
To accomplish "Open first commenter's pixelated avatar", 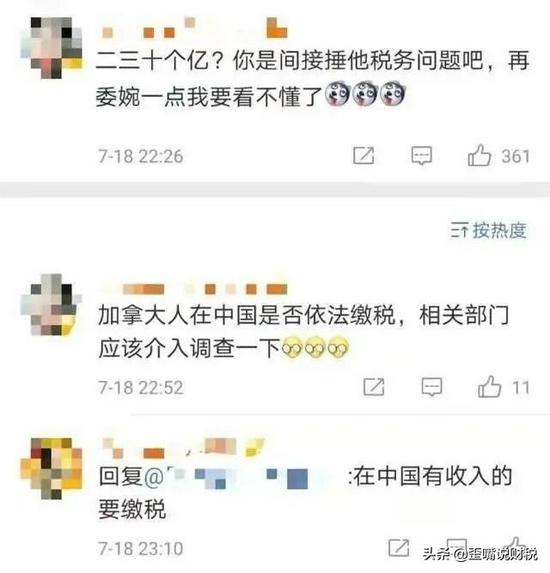I will click(x=51, y=48).
